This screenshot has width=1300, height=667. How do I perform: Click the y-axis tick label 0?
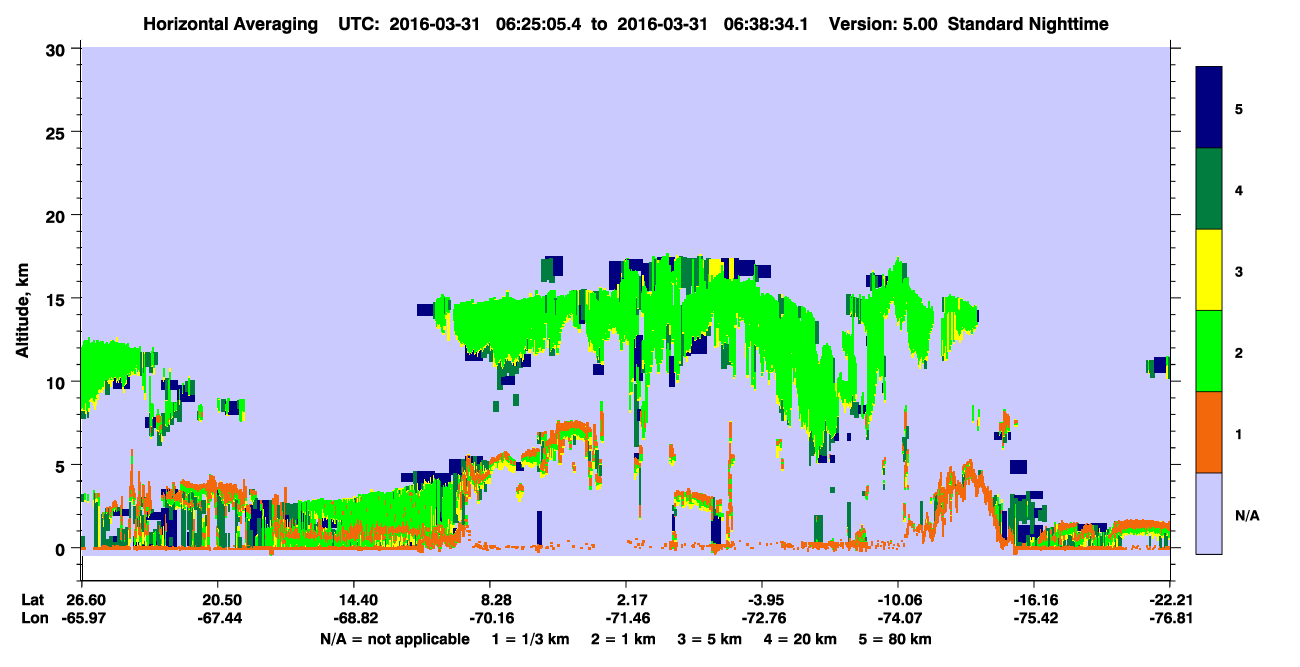pos(62,549)
